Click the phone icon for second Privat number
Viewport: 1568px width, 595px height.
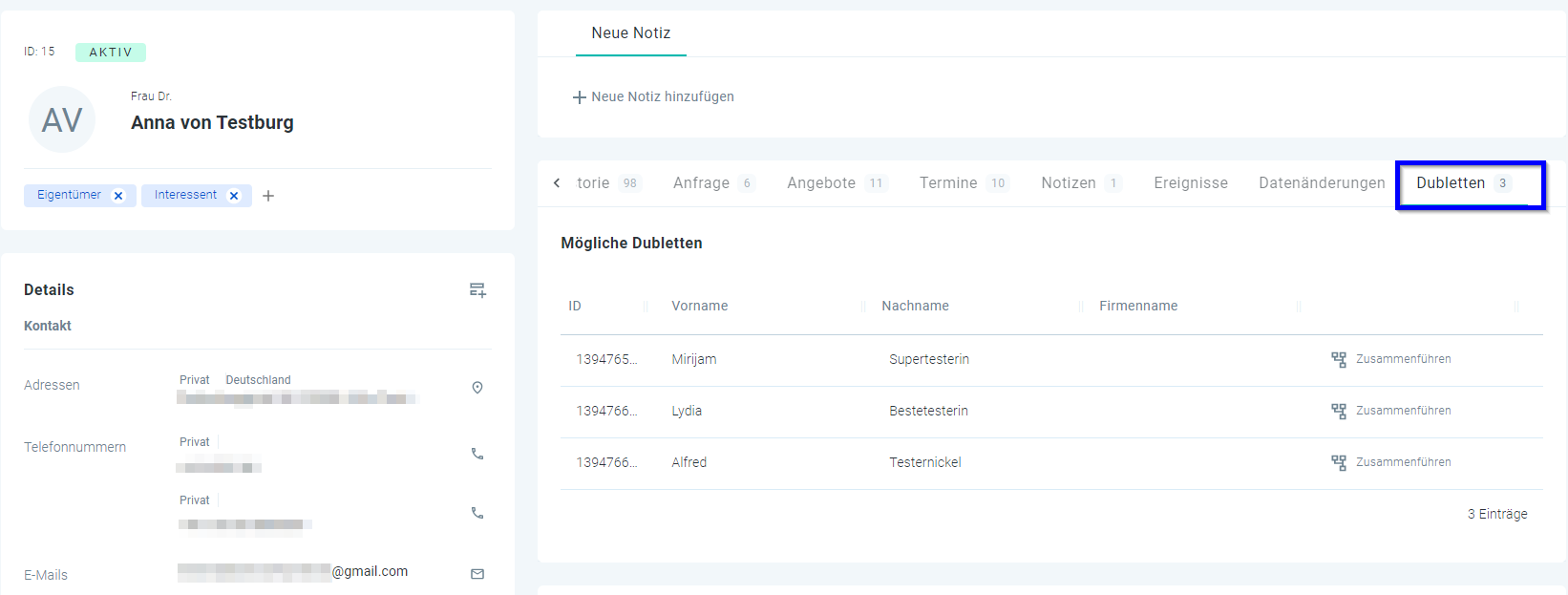477,513
